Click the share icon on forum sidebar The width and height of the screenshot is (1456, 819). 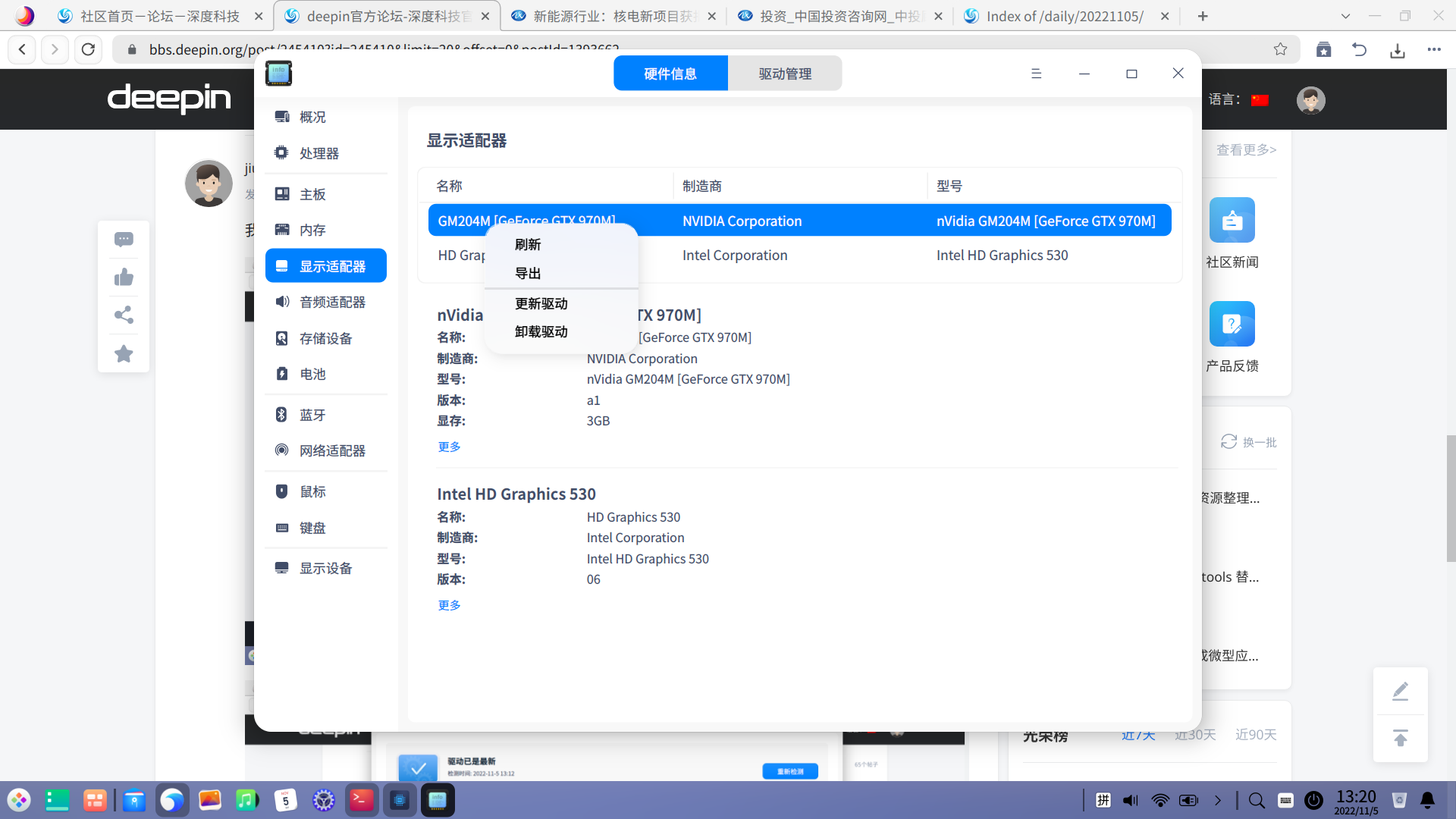pyautogui.click(x=124, y=315)
